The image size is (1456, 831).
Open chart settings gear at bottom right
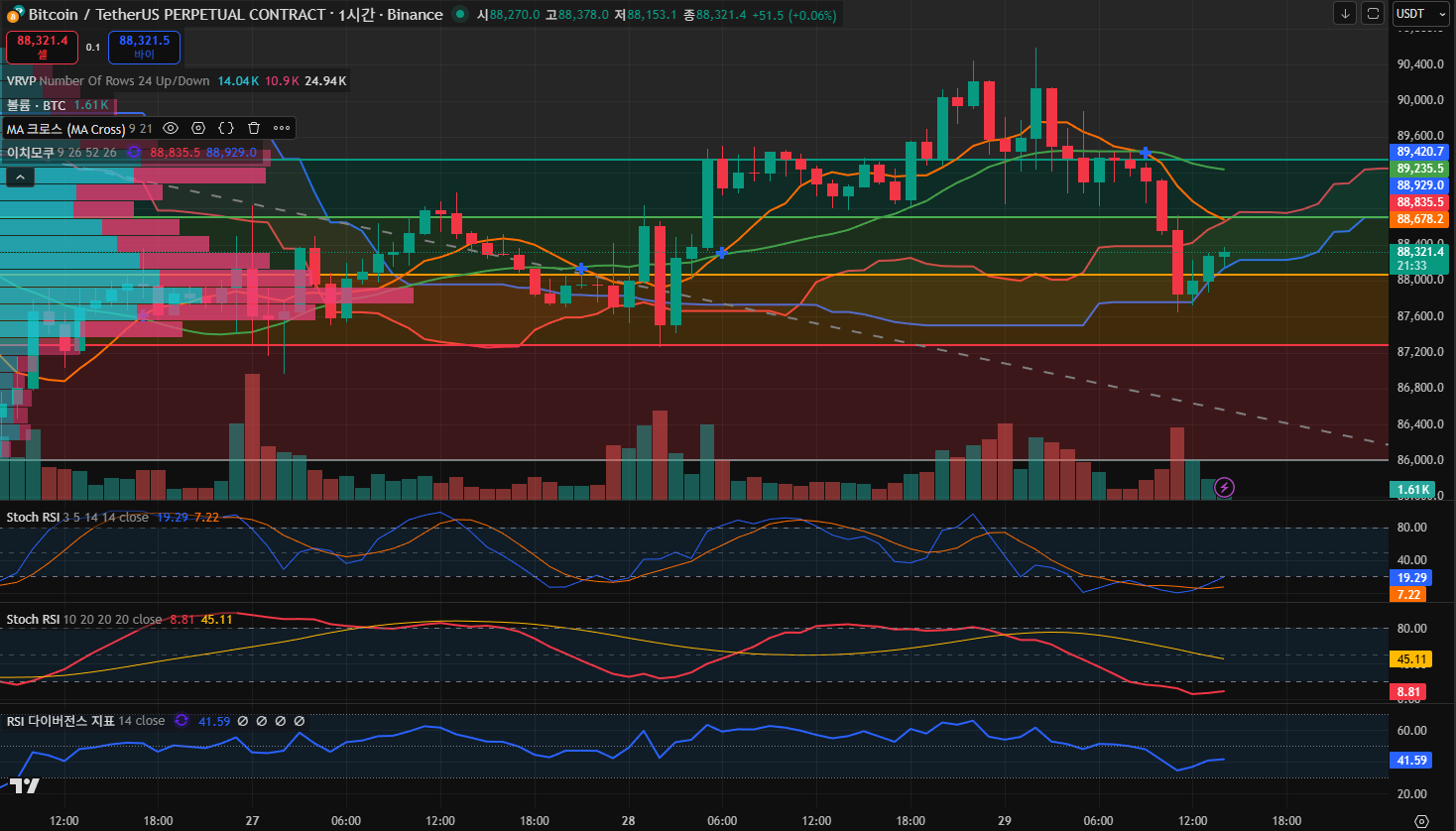point(1421,821)
